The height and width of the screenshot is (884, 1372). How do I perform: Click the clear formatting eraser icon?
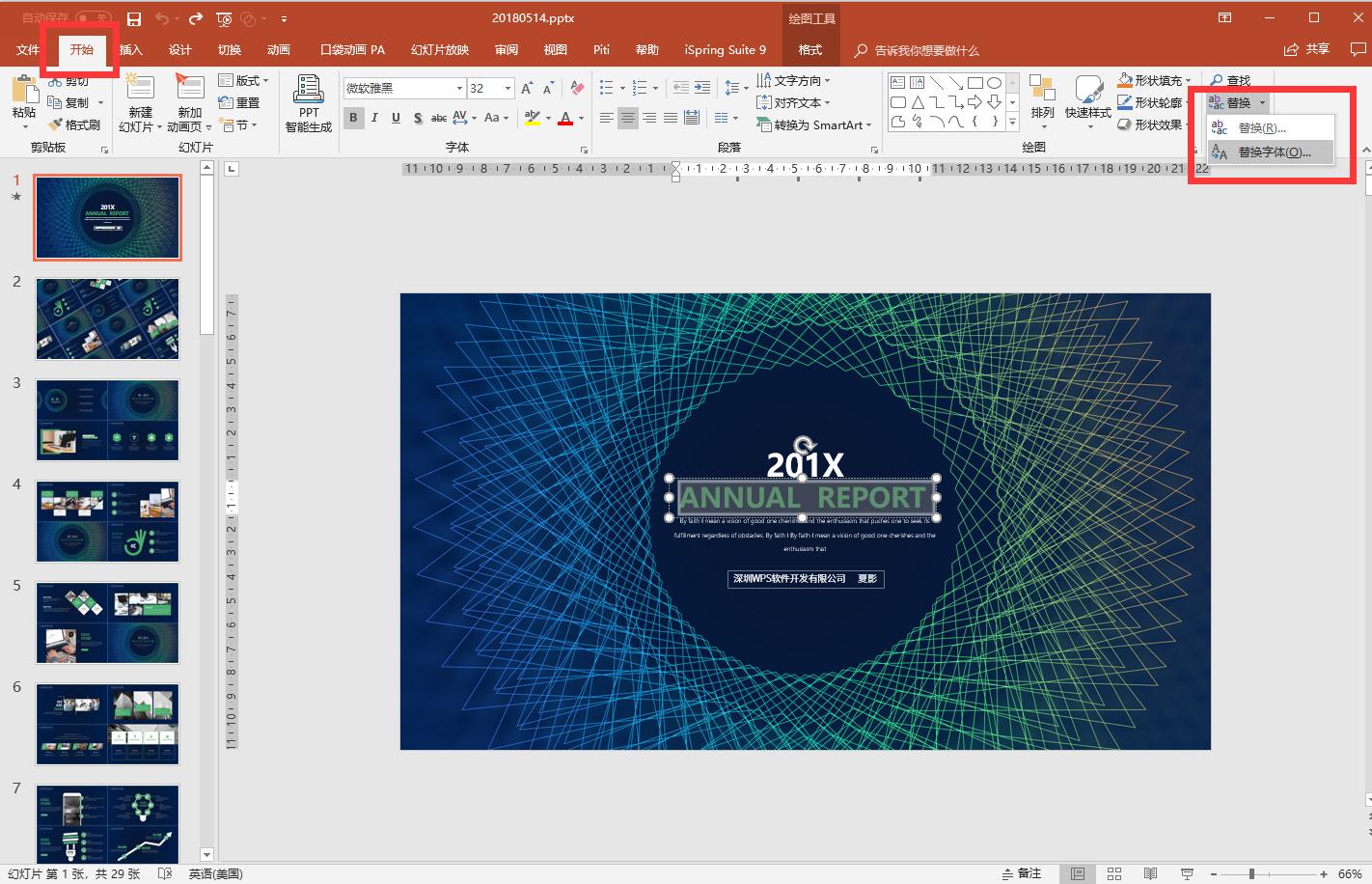(577, 89)
